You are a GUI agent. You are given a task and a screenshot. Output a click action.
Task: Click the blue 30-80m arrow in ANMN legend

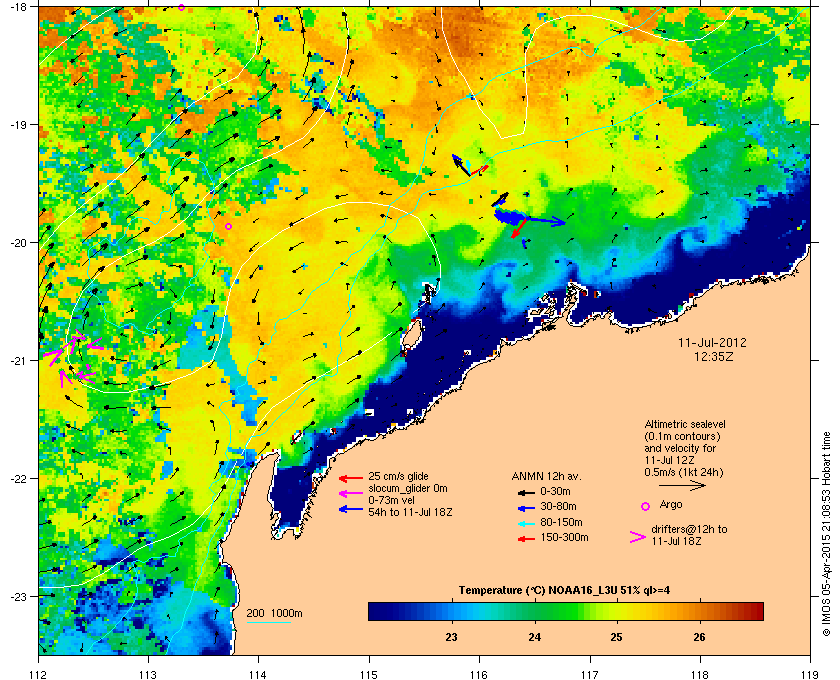(x=527, y=507)
